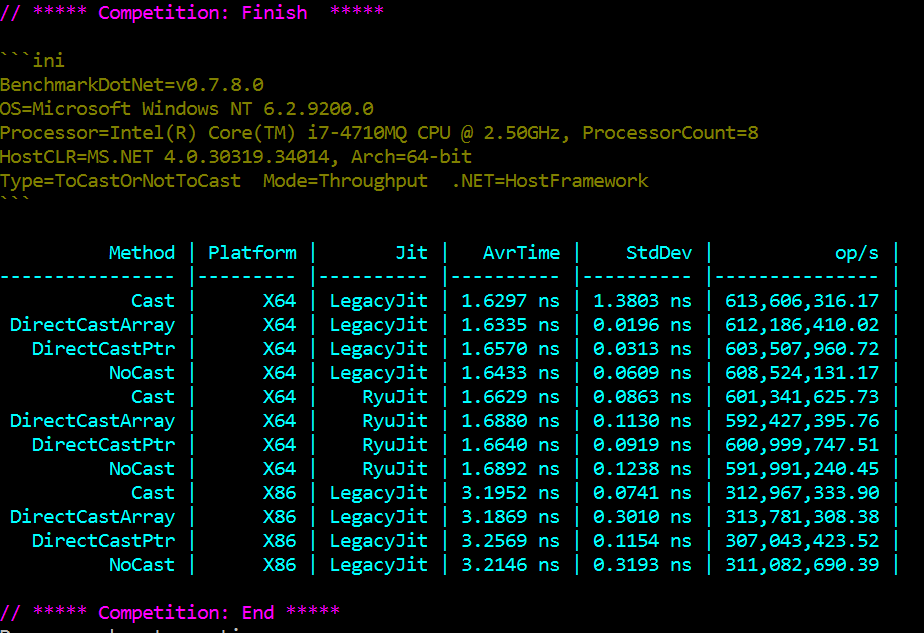Click the 613,606,316.17 op/s value
The width and height of the screenshot is (924, 633).
pos(805,301)
